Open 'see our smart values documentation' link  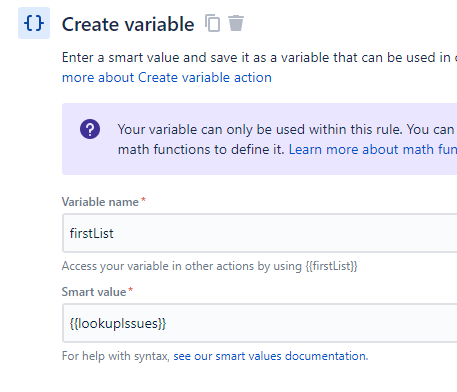coord(271,356)
